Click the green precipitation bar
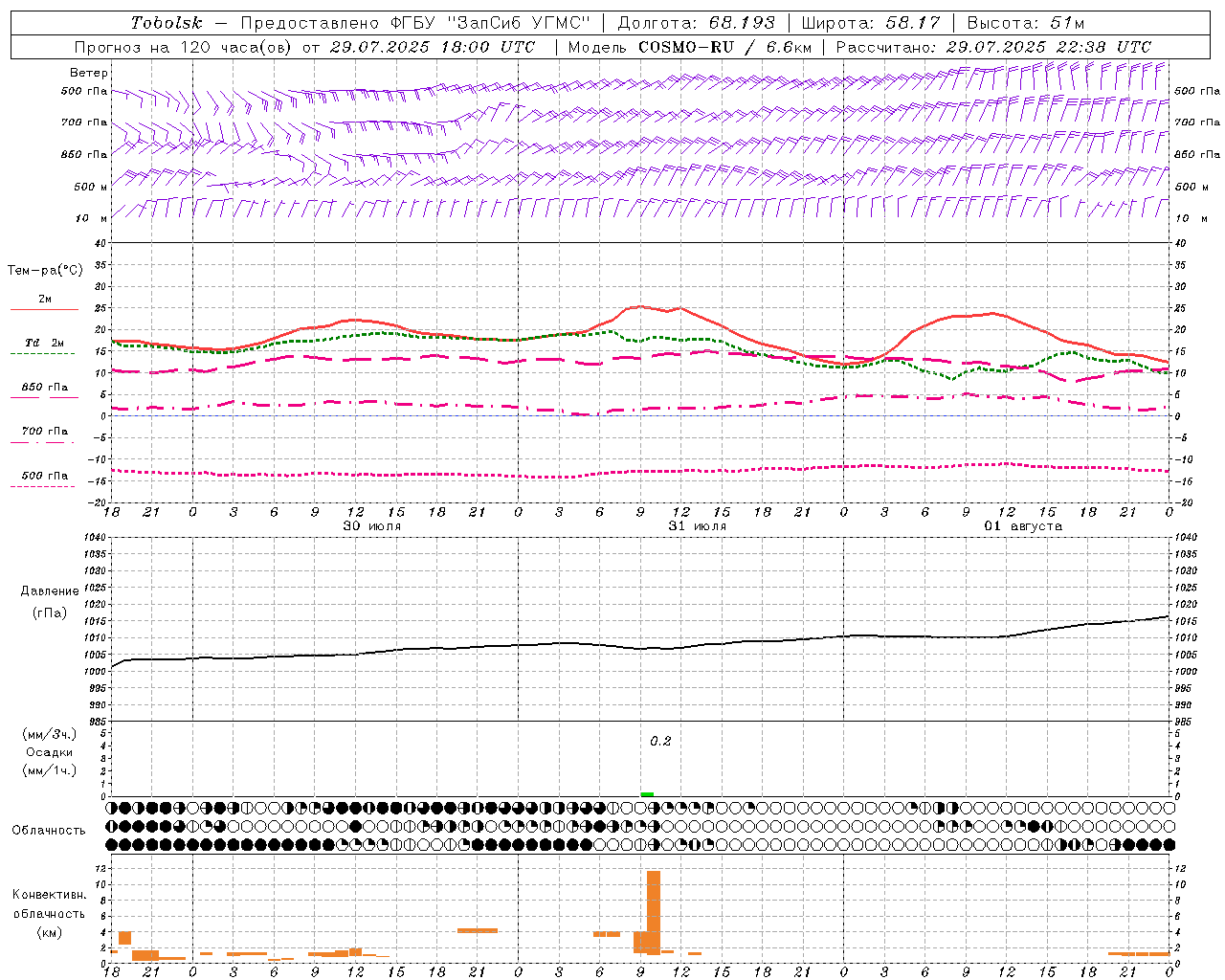Viewport: 1225px width, 980px height. pyautogui.click(x=647, y=794)
